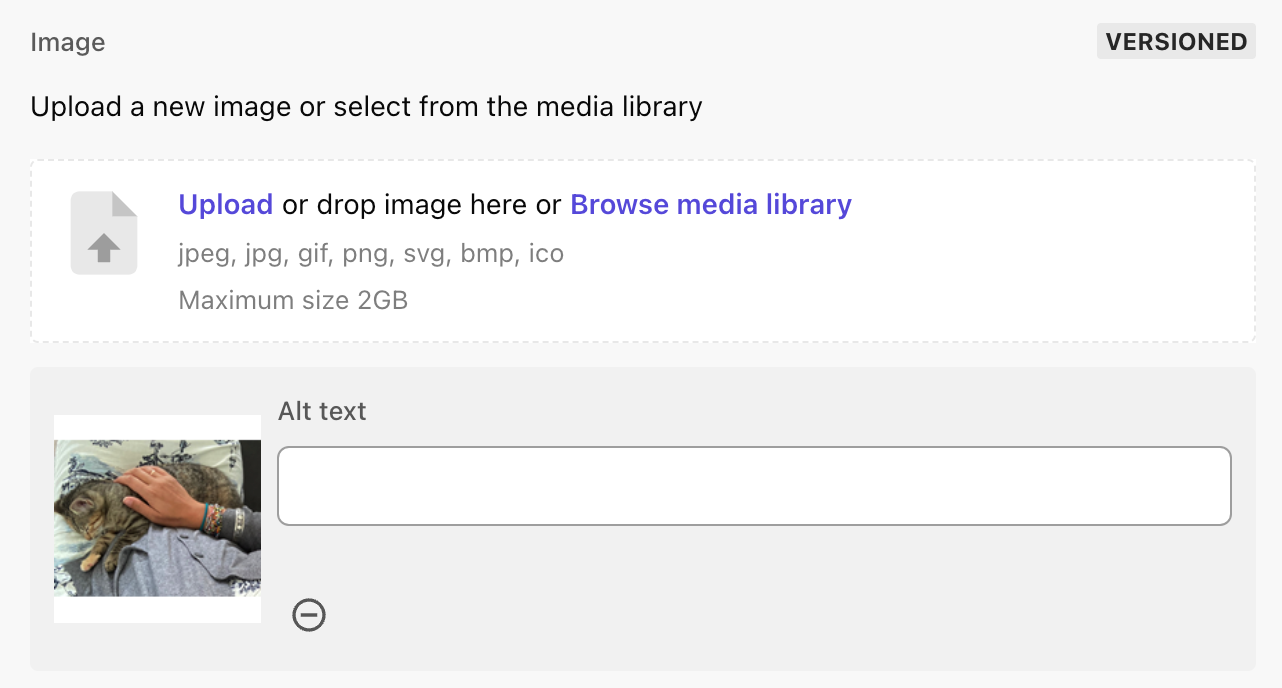Open the Browse media library link
The image size is (1282, 688).
[x=710, y=205]
